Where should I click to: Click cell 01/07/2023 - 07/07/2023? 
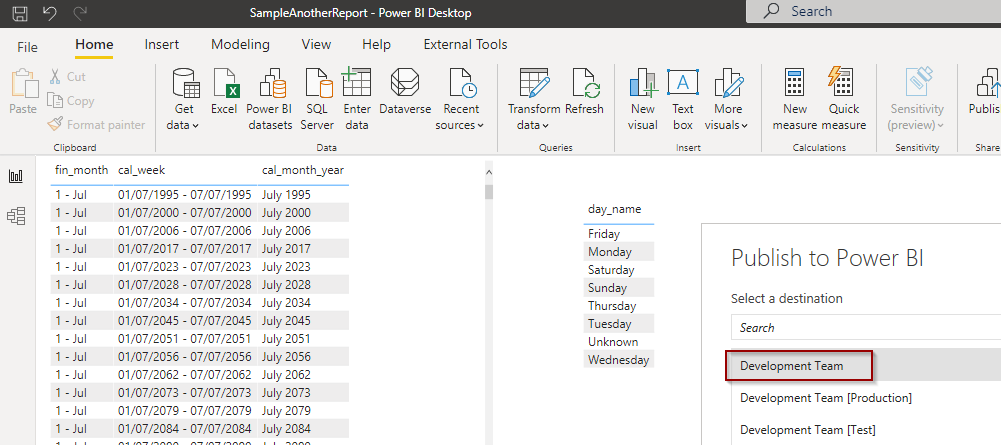[x=185, y=266]
